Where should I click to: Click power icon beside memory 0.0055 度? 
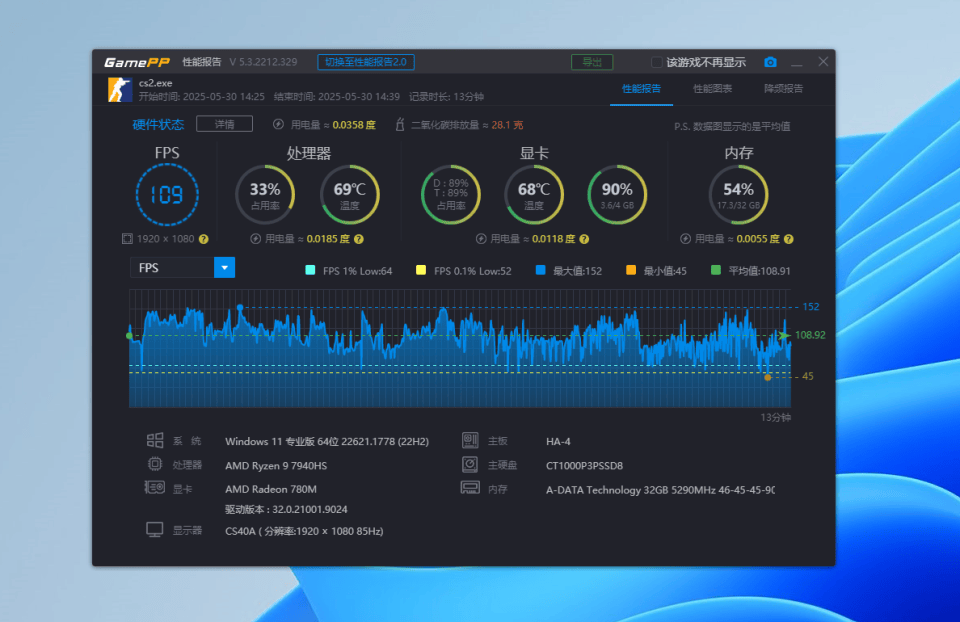point(686,239)
